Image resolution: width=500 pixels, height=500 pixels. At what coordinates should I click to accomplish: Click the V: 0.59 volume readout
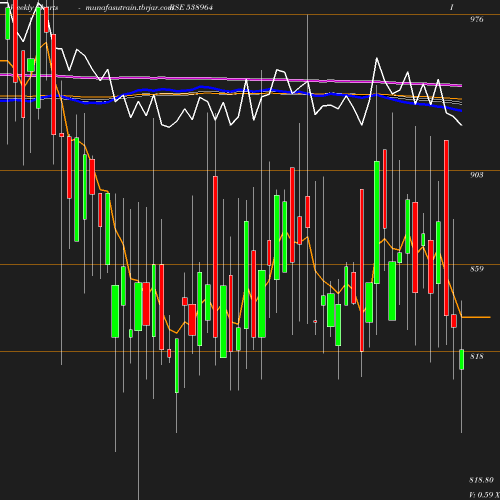click(x=484, y=495)
